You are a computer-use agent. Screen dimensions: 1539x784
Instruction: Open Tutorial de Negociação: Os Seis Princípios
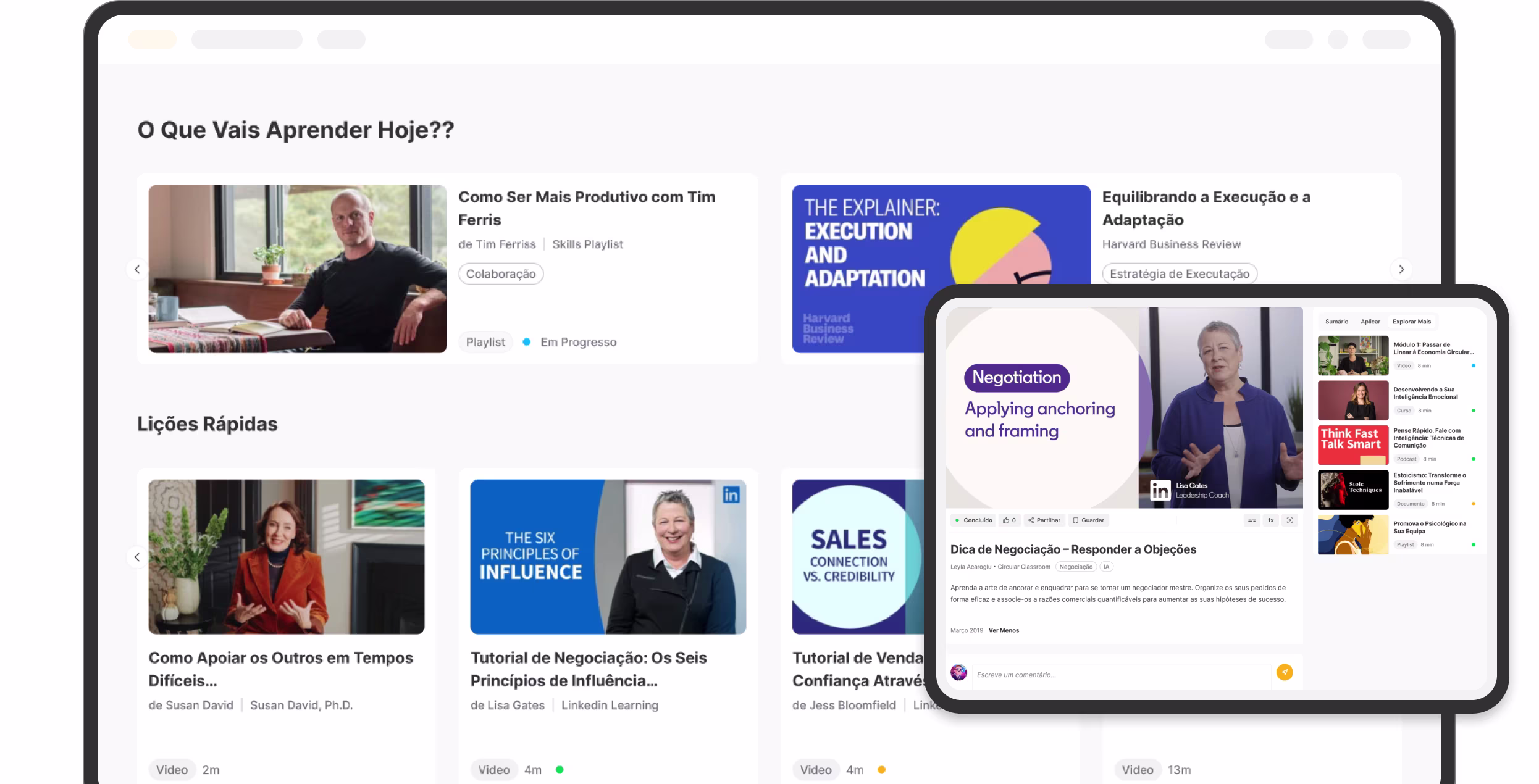tap(589, 669)
